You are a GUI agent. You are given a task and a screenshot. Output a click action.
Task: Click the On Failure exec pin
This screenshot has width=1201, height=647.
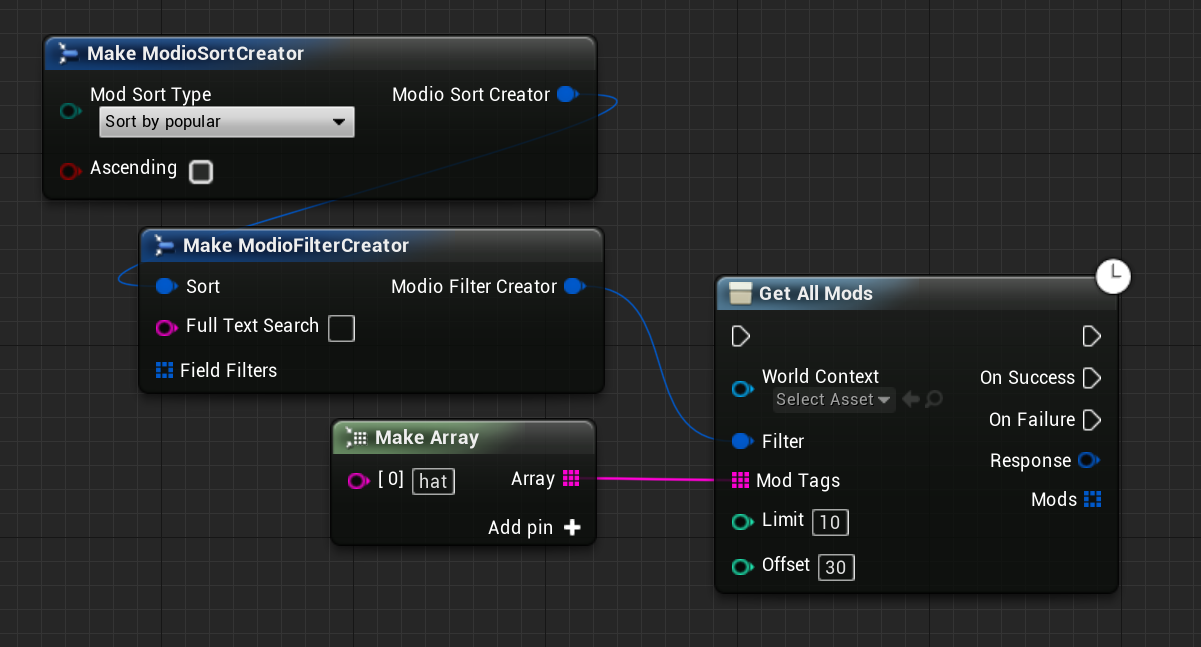coord(1092,419)
